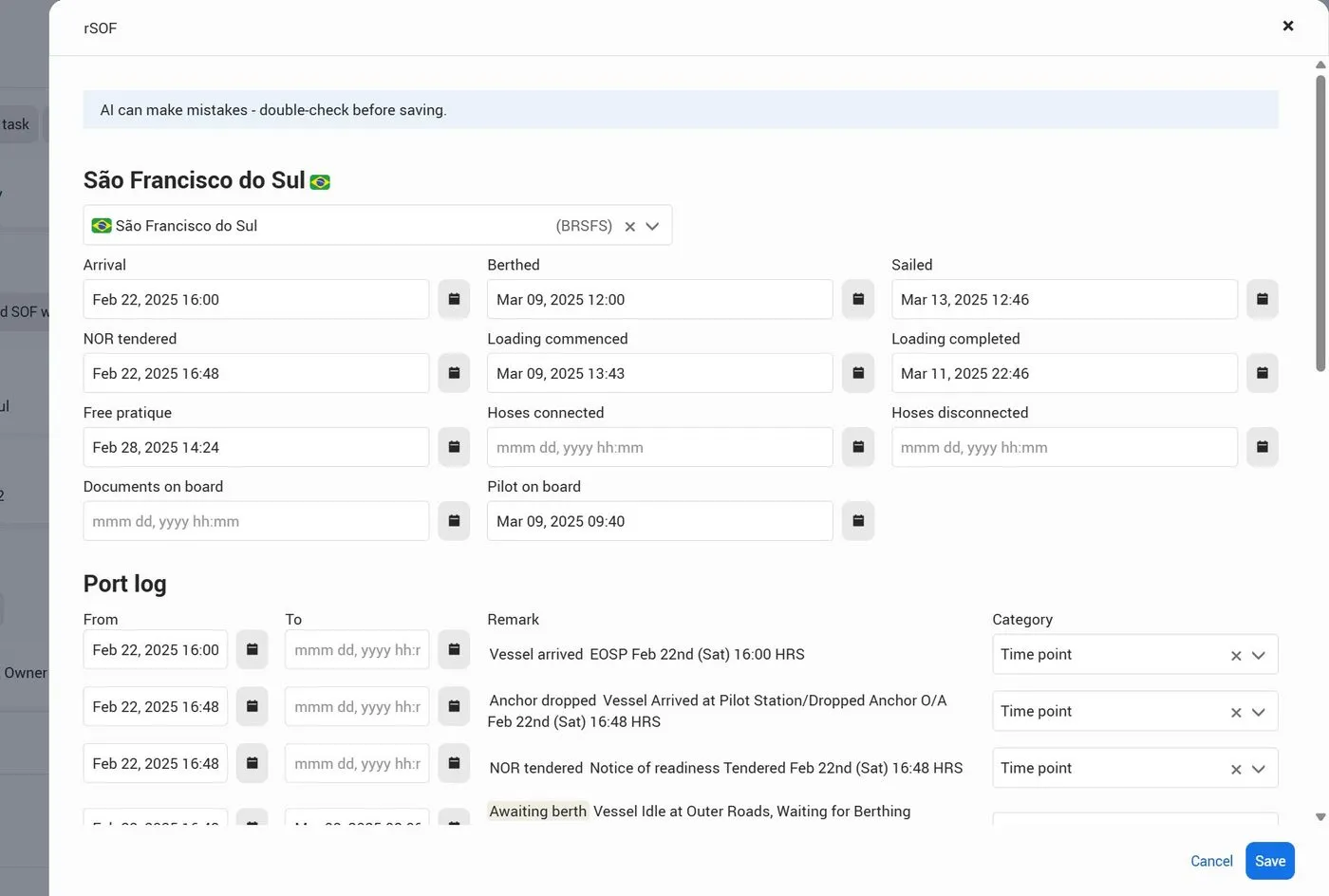Open calendar picker for Loading completed
Image resolution: width=1329 pixels, height=896 pixels.
pos(1263,373)
